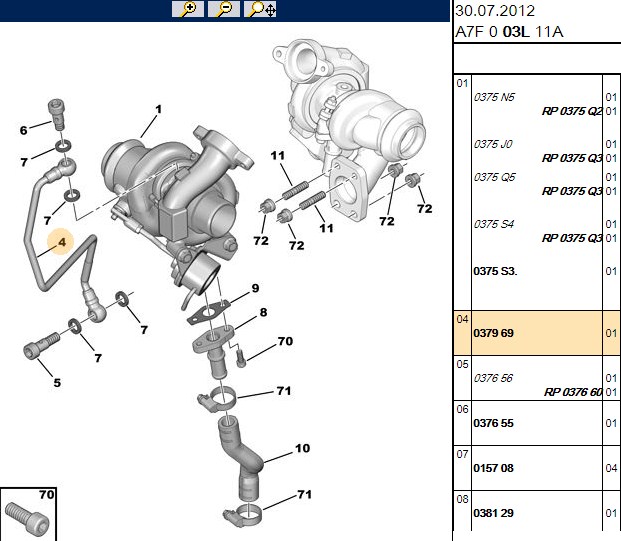Click callout 70 beside the small screw

(x=285, y=341)
